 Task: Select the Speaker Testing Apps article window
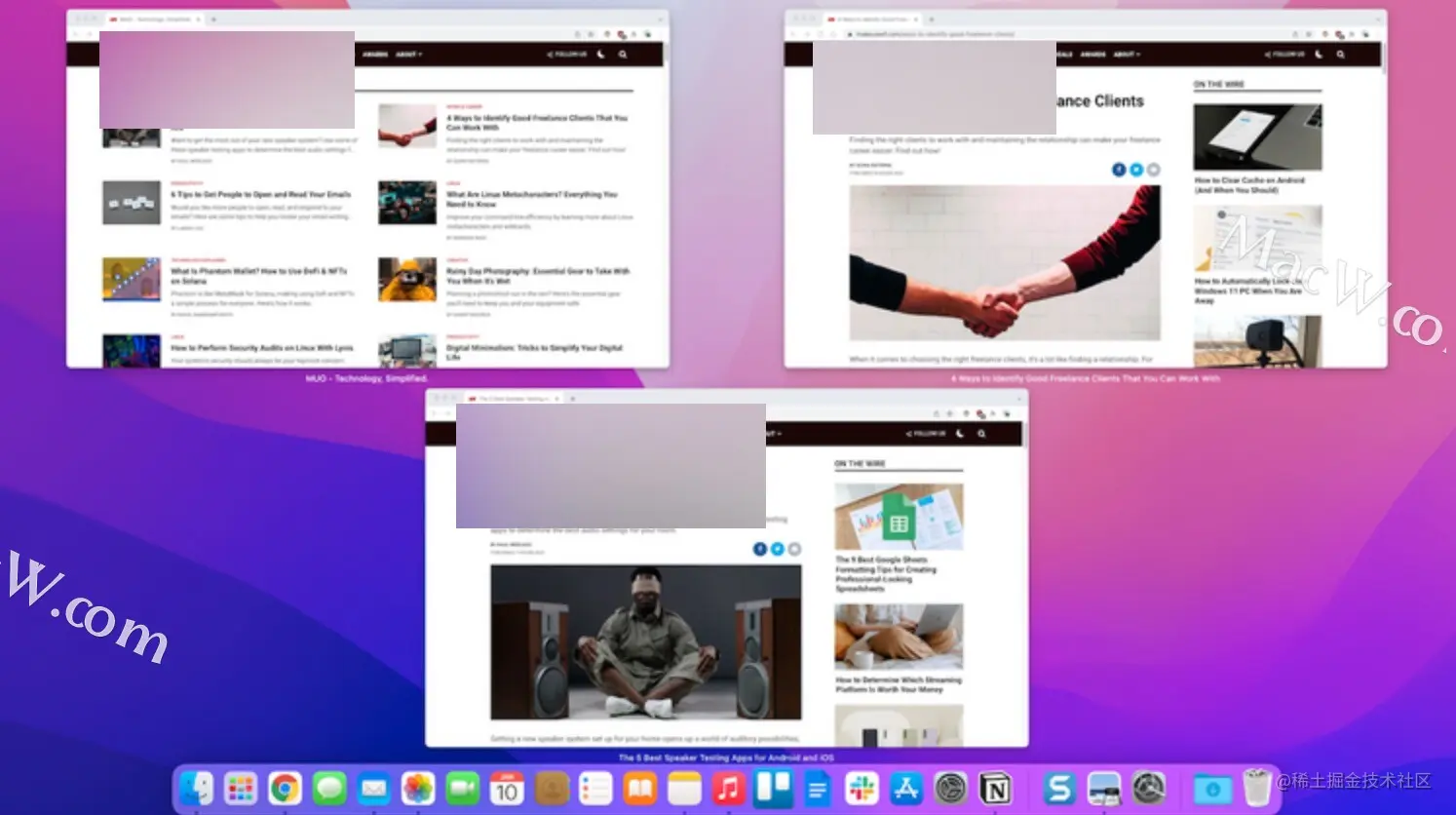pos(726,568)
